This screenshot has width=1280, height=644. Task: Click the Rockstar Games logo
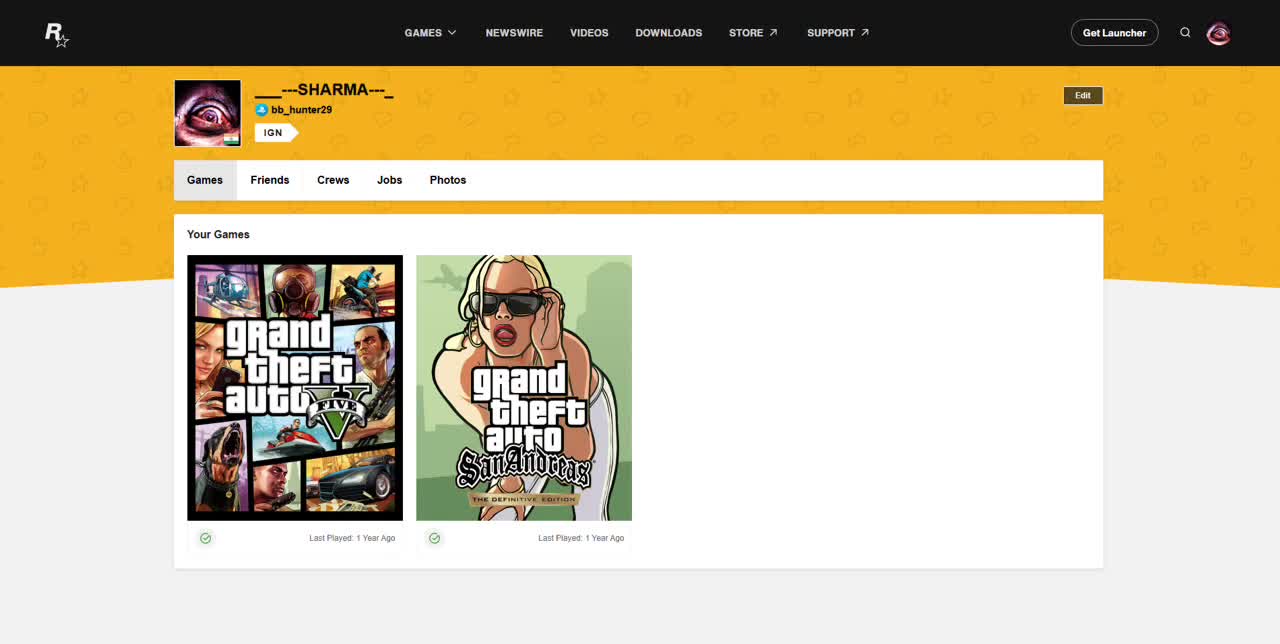56,34
